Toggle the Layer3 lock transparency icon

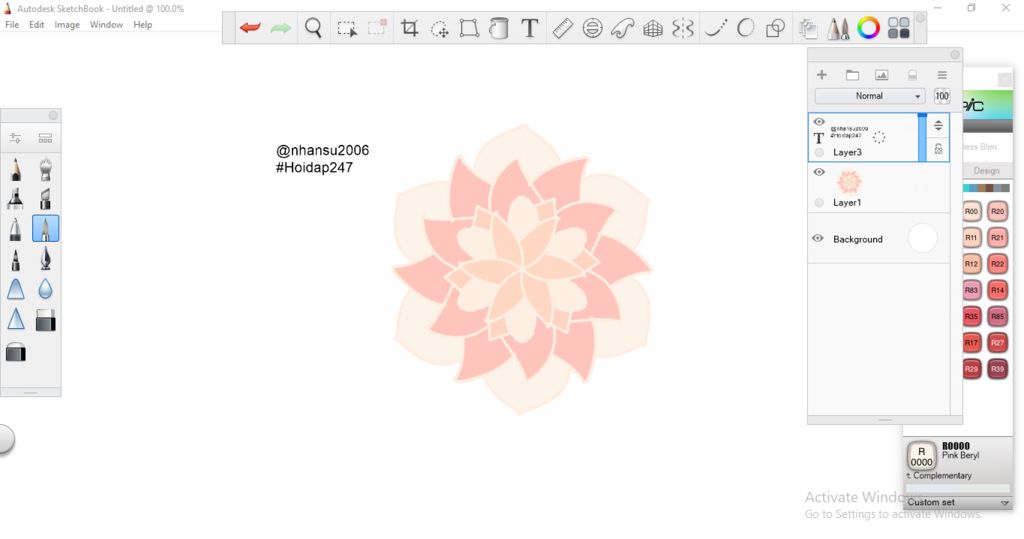tap(938, 149)
